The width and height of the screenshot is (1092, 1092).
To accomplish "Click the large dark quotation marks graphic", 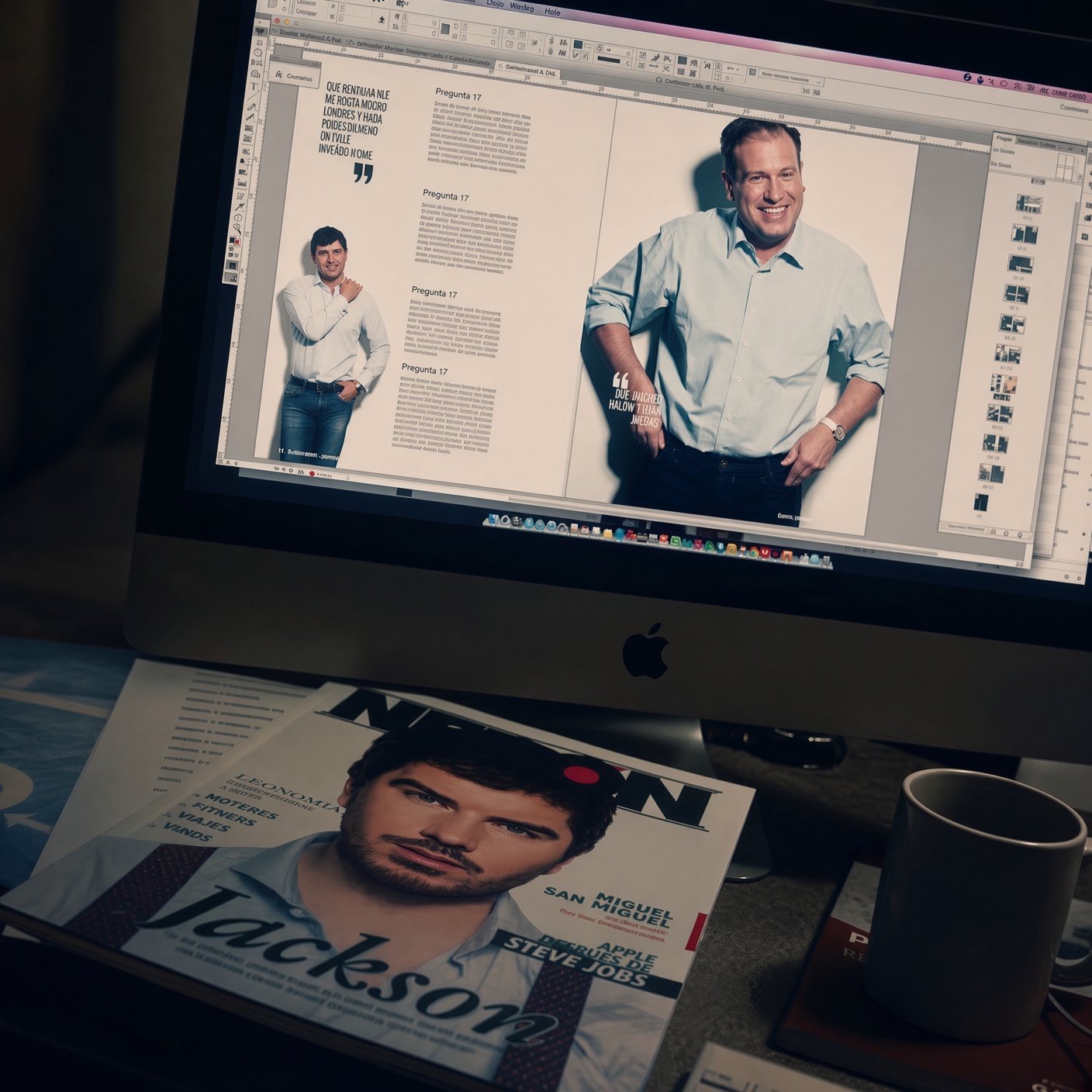I will click(x=363, y=173).
